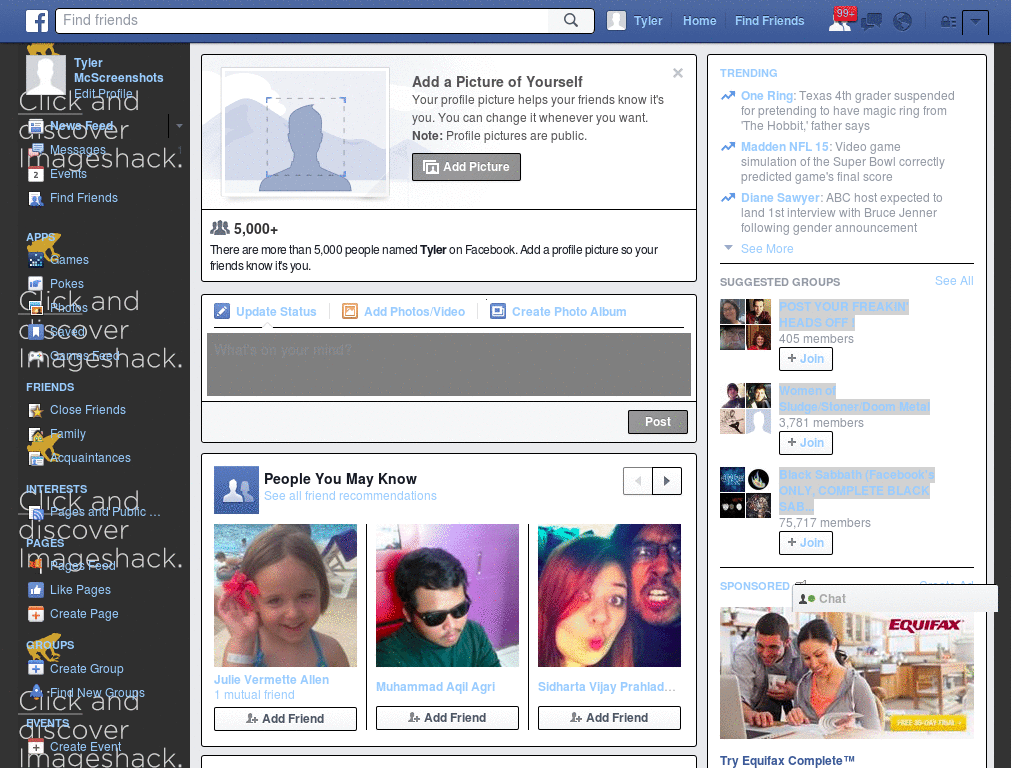Open One Ring trending topic
The width and height of the screenshot is (1024, 768).
click(767, 96)
